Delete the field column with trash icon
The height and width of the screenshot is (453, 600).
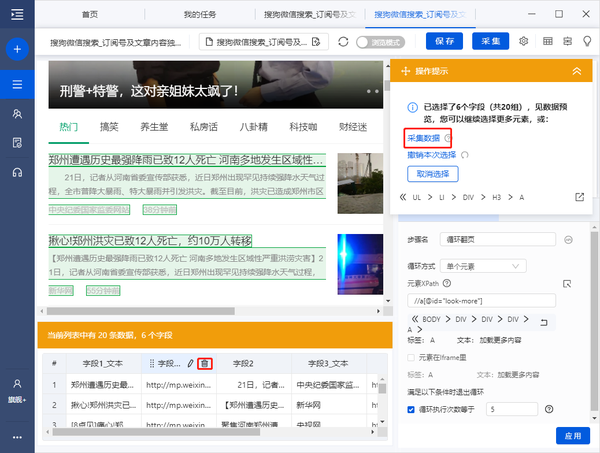(x=205, y=363)
